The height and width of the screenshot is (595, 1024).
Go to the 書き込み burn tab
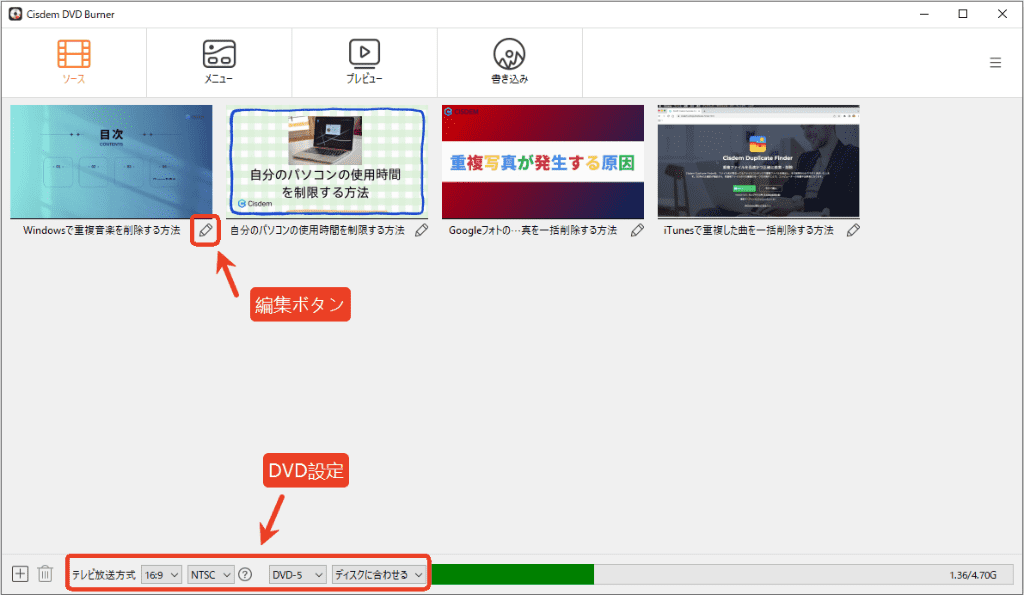tap(509, 62)
